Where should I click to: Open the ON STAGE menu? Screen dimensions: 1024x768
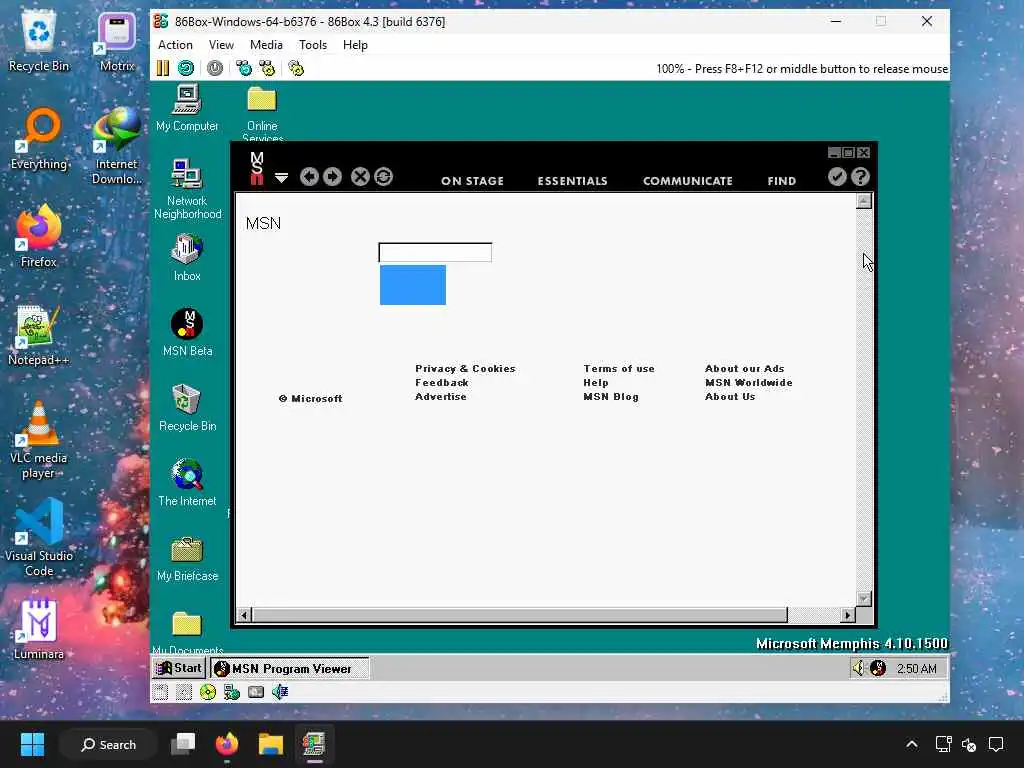tap(472, 181)
